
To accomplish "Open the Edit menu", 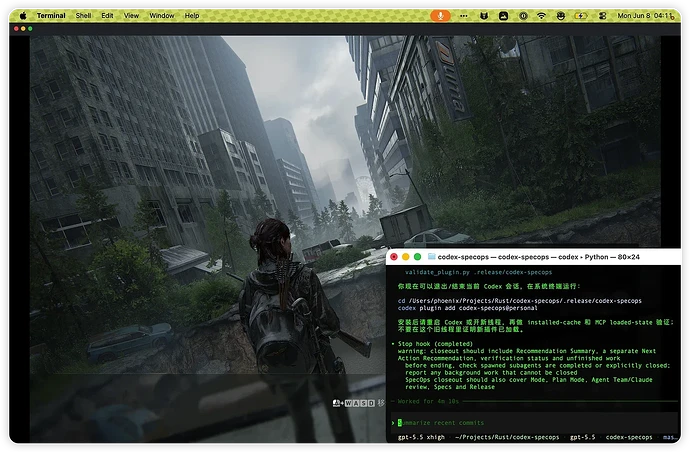I will pos(107,15).
